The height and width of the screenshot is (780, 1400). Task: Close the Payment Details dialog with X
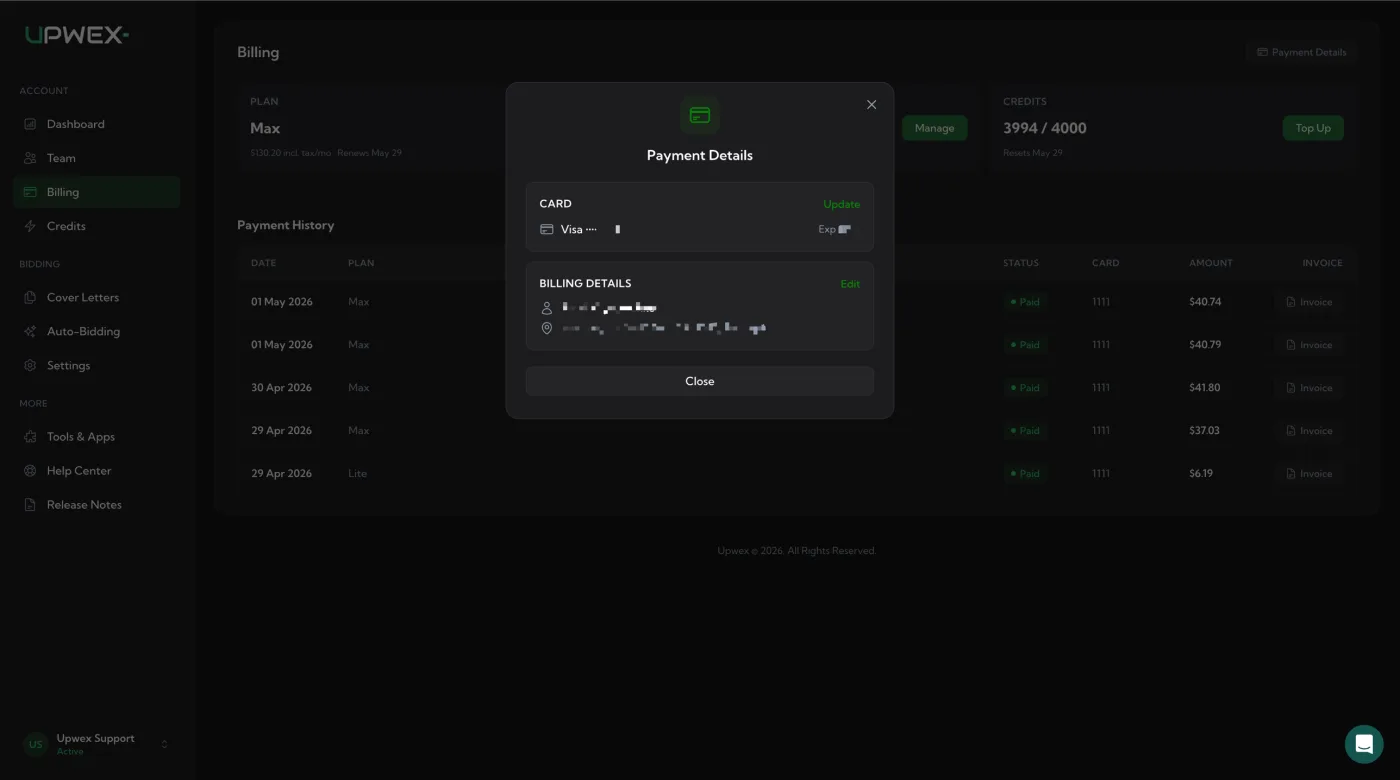tap(871, 105)
